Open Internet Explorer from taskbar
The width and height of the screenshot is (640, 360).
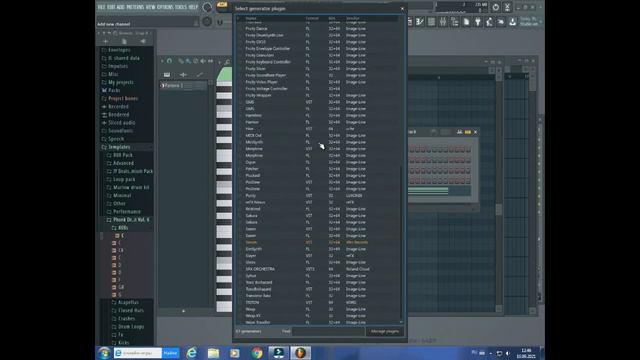tap(191, 353)
